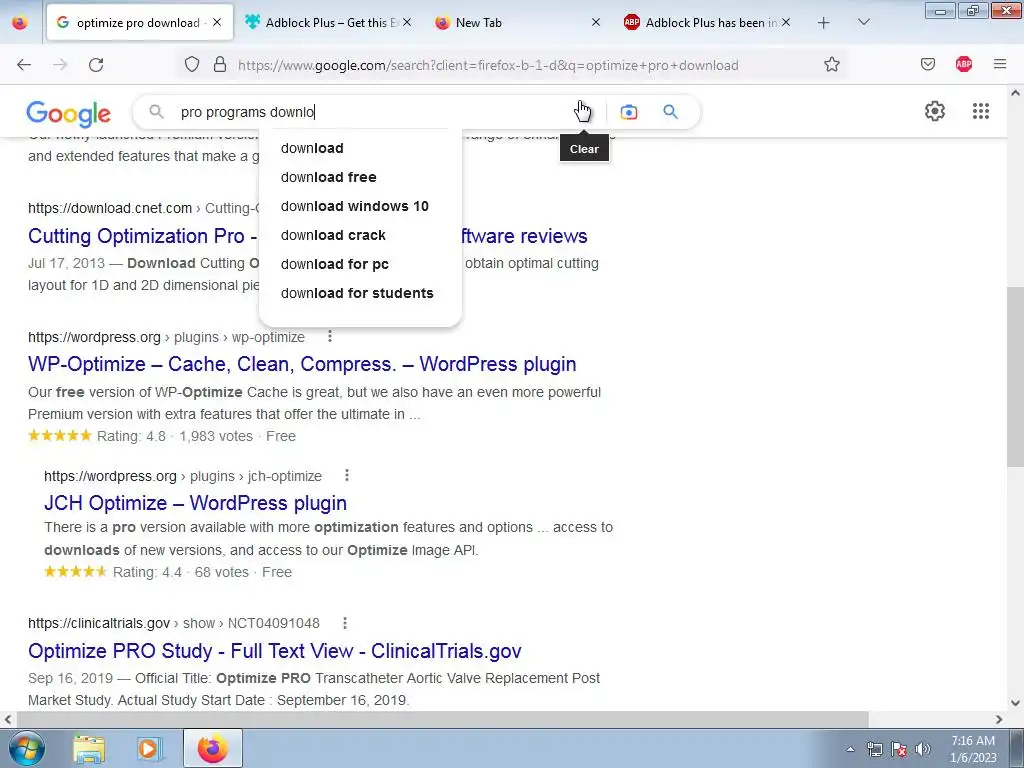Click the vertical scrollbar thumb
The width and height of the screenshot is (1024, 768).
[x=1015, y=377]
